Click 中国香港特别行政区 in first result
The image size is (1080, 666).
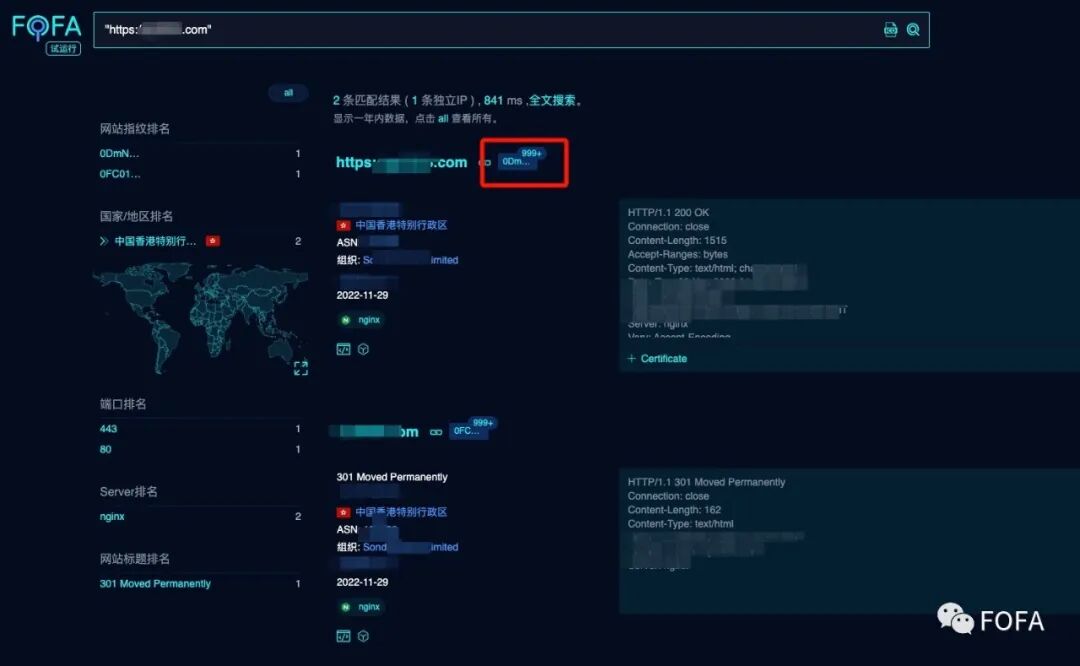click(x=401, y=225)
